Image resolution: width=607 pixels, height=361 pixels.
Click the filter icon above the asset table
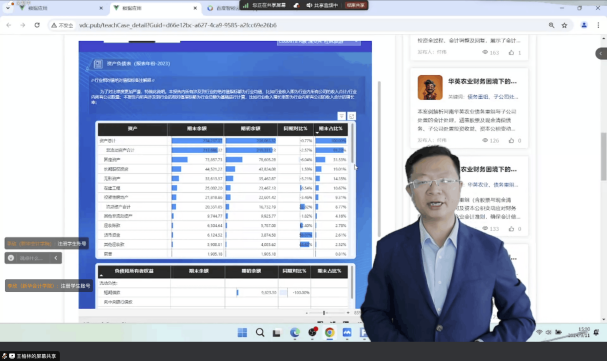[x=341, y=116]
